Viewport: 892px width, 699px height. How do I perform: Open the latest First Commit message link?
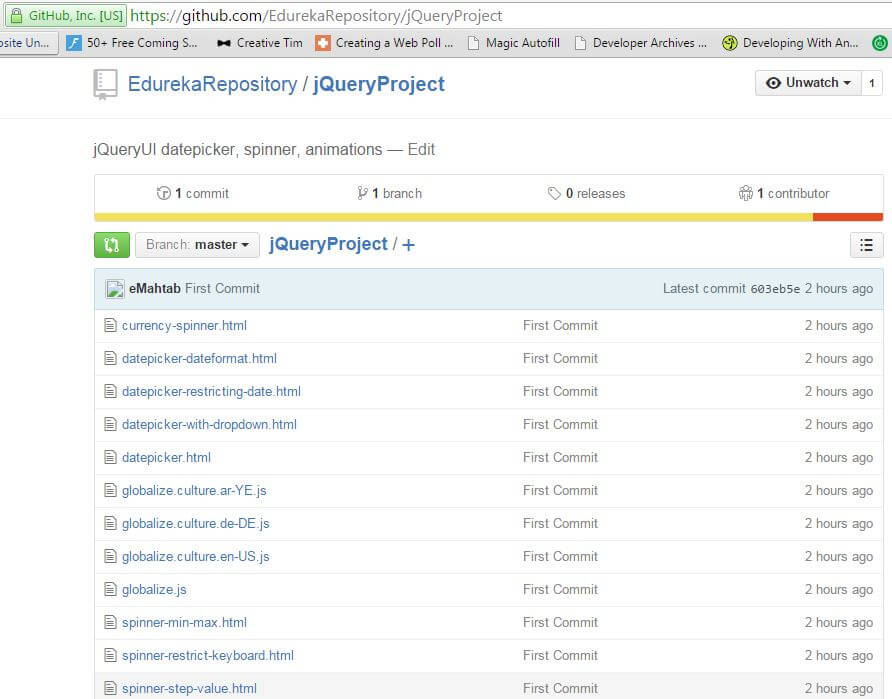coord(222,288)
